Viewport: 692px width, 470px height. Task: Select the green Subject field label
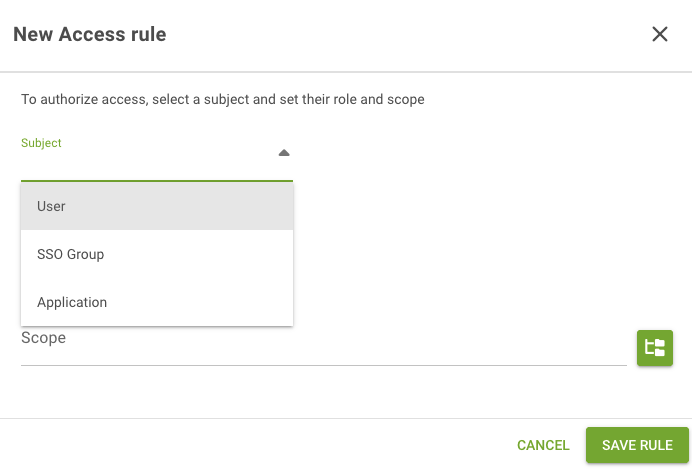(x=41, y=143)
